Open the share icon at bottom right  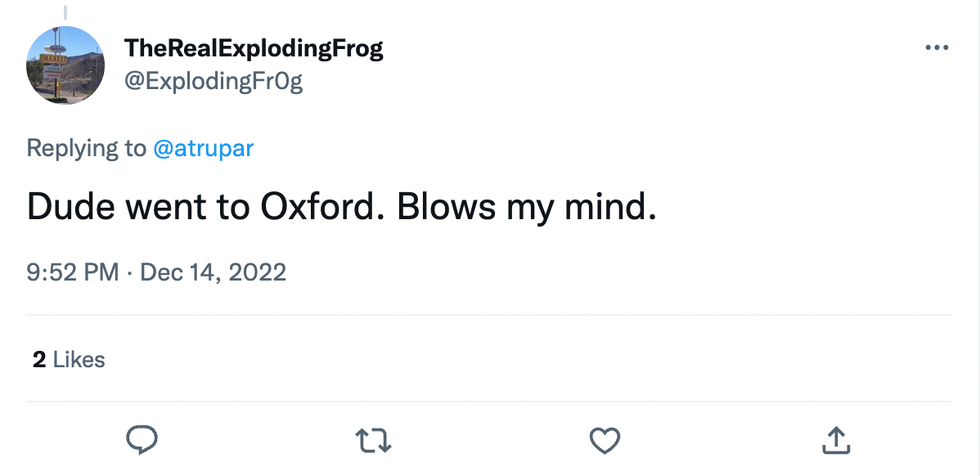(x=836, y=439)
